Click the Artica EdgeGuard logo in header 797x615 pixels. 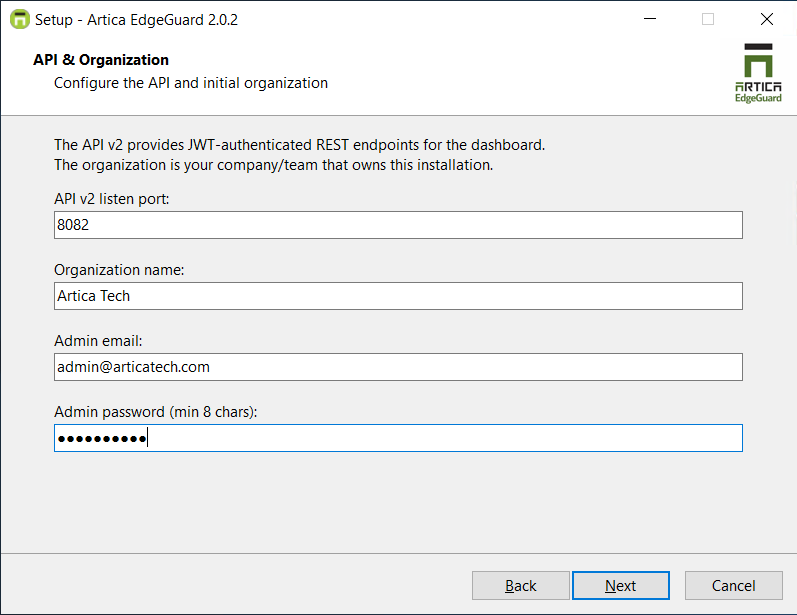click(x=758, y=73)
